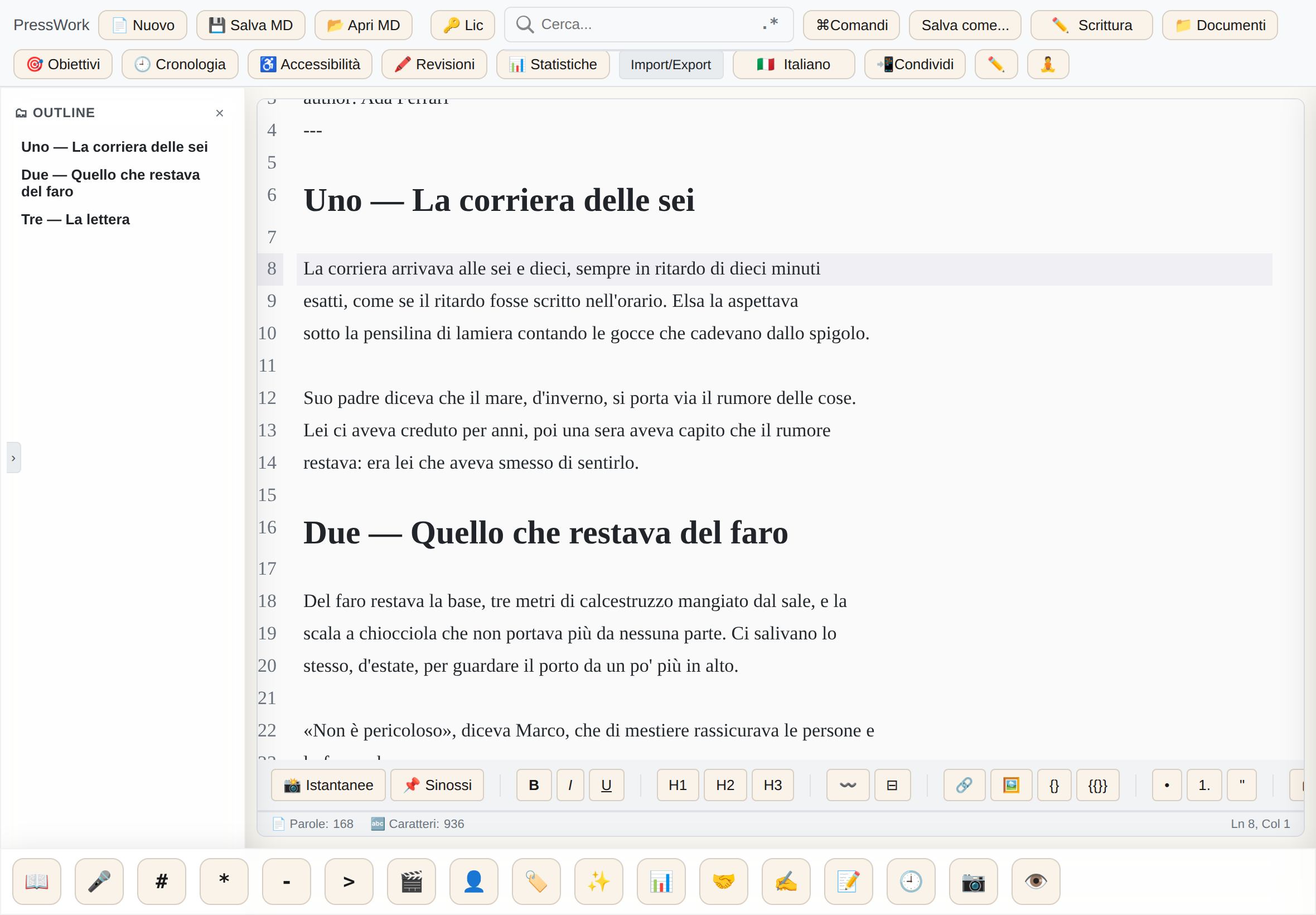Image resolution: width=1316 pixels, height=915 pixels.
Task: Open the Obiettivi goals panel
Action: coord(63,64)
